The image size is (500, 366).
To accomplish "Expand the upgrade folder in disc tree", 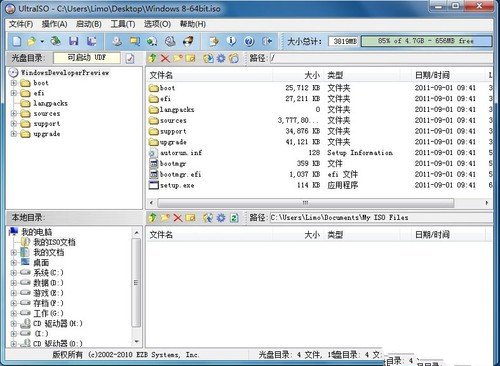I will coord(14,134).
